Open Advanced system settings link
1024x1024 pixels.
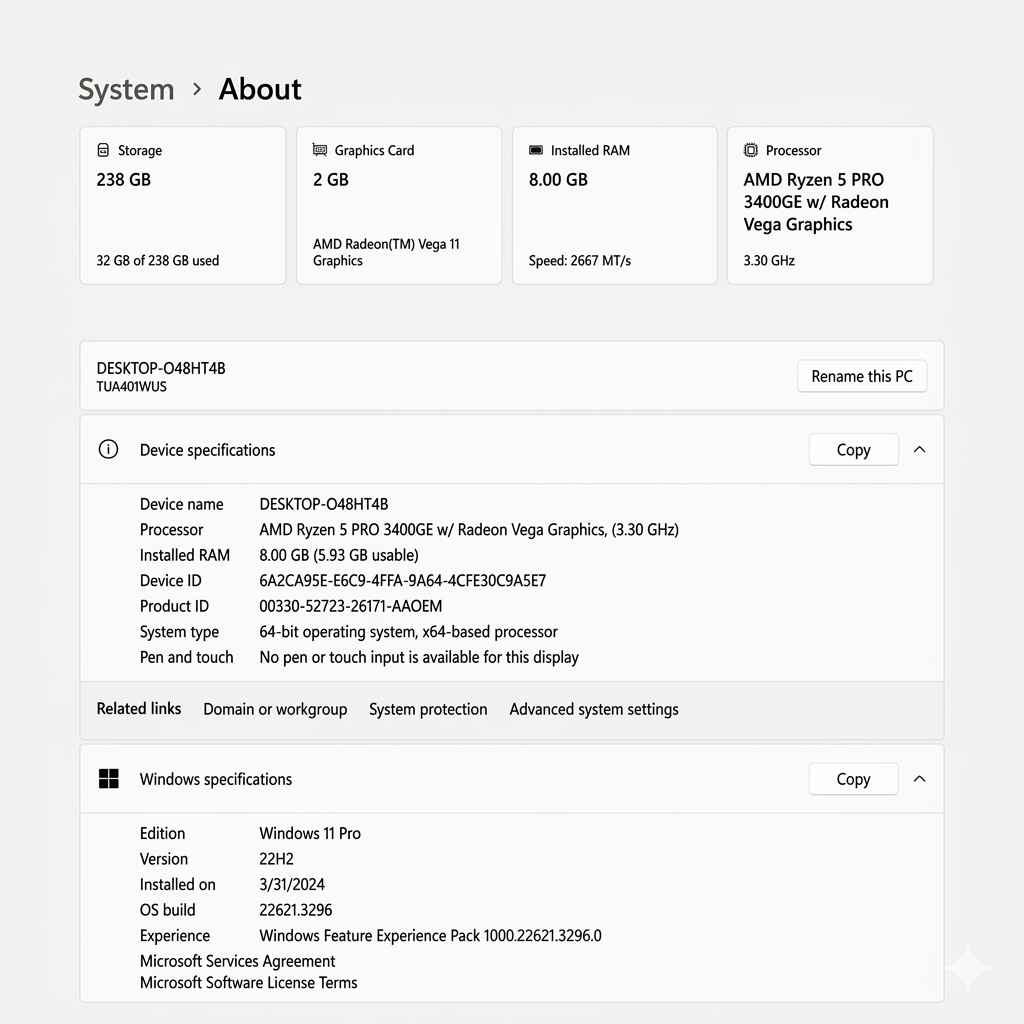click(x=594, y=709)
